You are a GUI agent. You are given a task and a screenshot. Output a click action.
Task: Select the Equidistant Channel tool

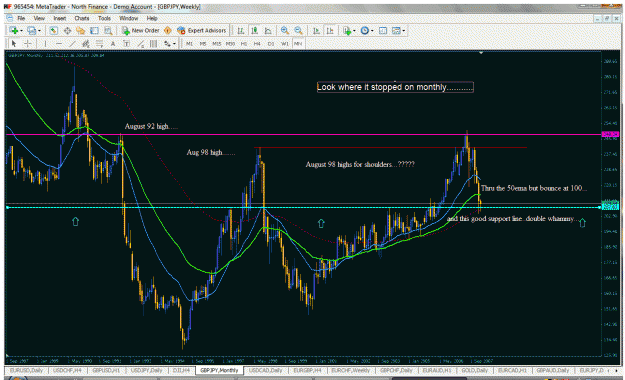pos(86,44)
